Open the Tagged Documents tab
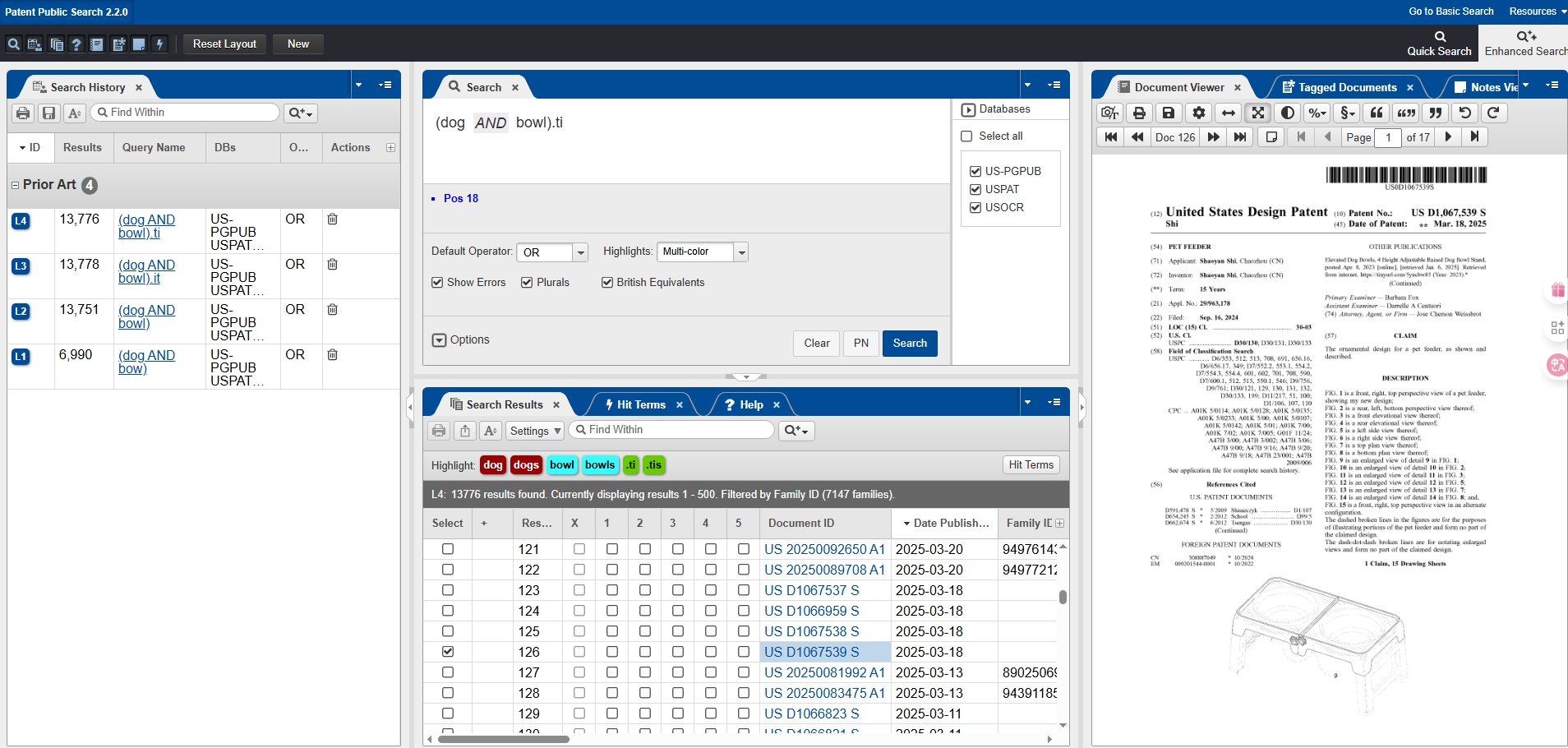1568x748 pixels. point(1346,87)
